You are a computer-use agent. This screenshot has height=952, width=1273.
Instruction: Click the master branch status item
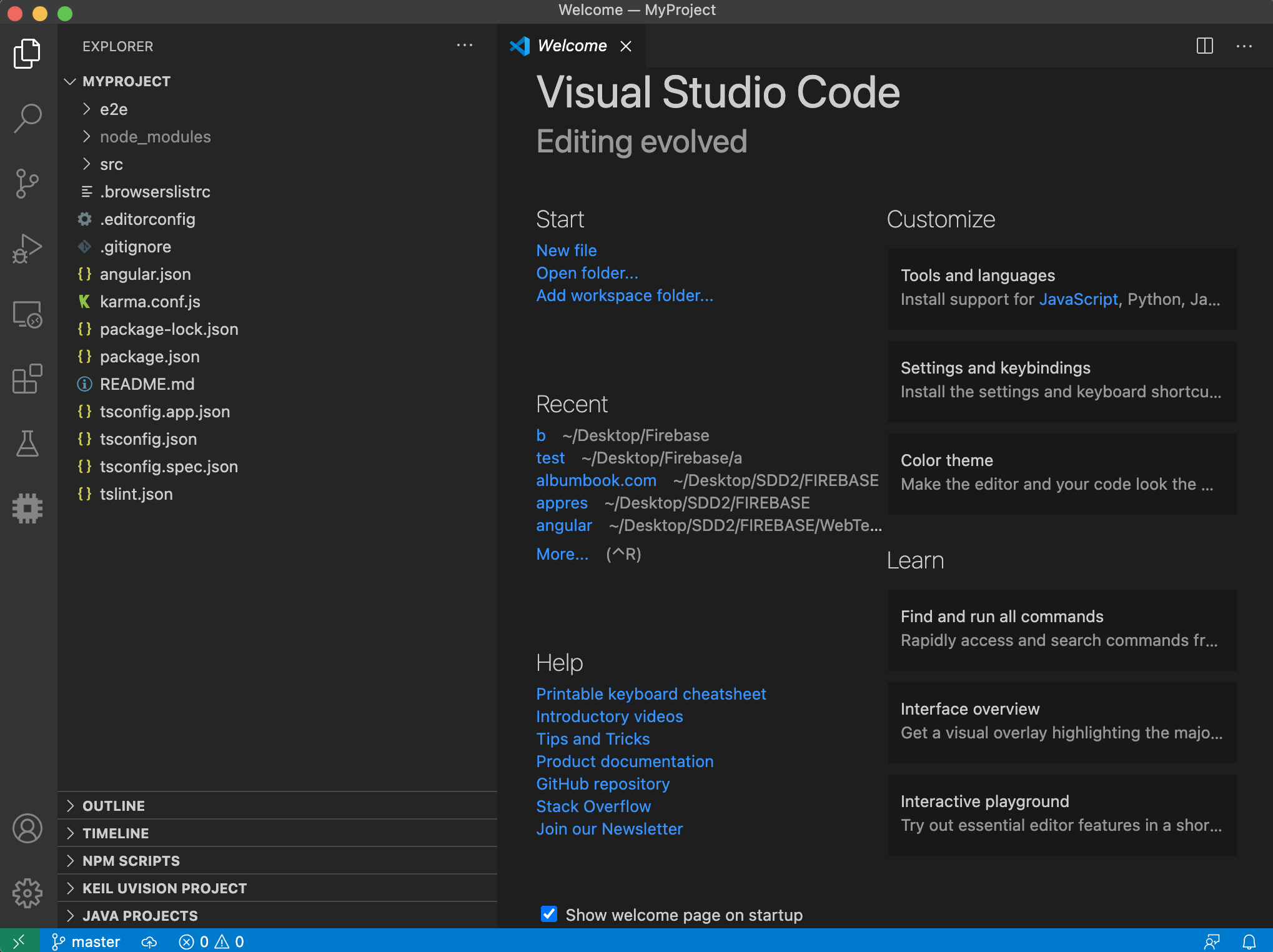[86, 941]
